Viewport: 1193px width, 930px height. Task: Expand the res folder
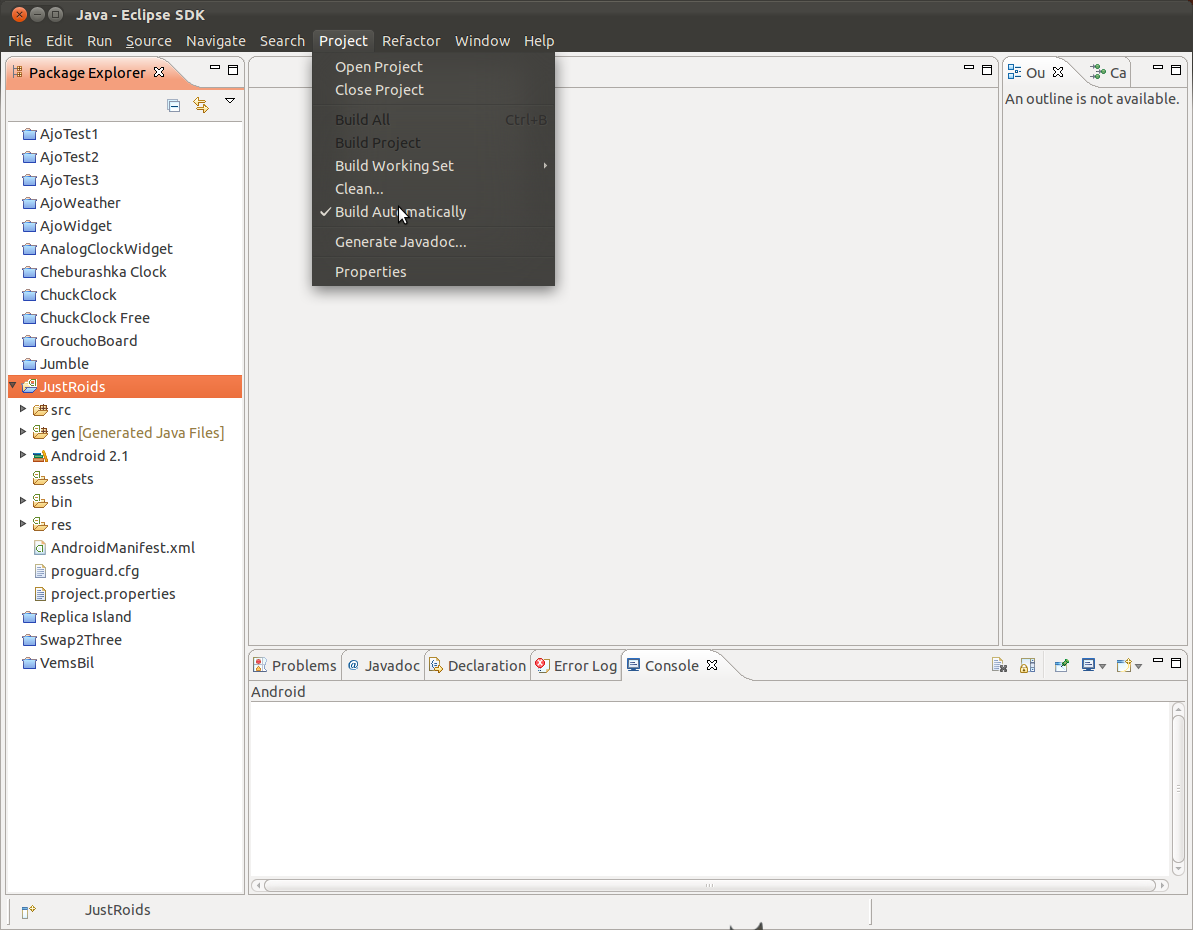point(23,524)
